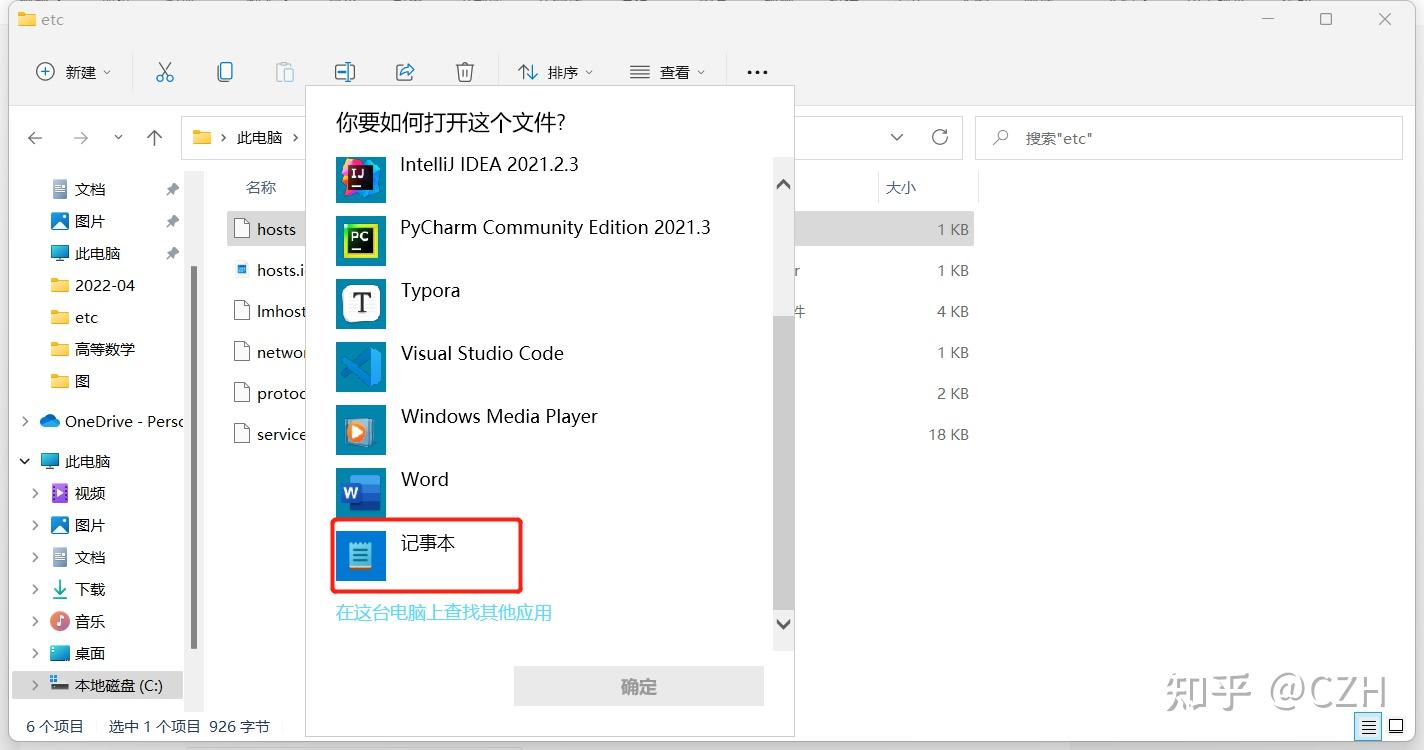Click the app list scrollbar thumb

(x=783, y=461)
